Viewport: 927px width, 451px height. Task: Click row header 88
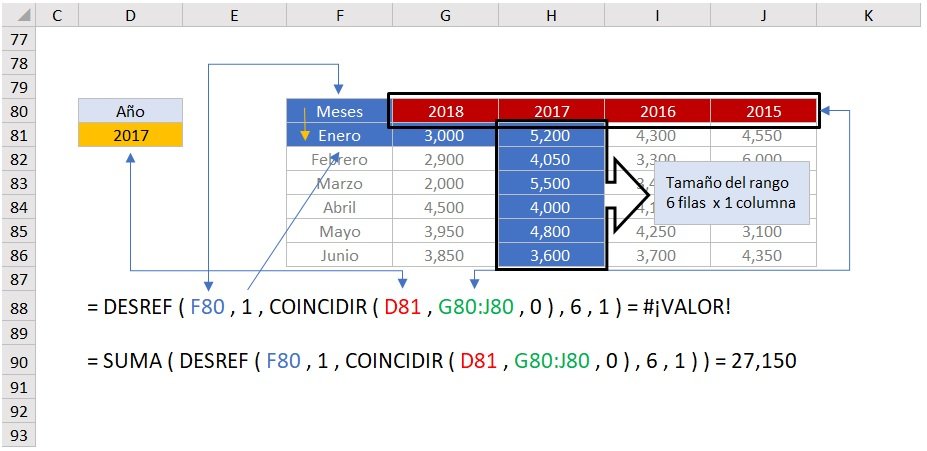click(19, 306)
